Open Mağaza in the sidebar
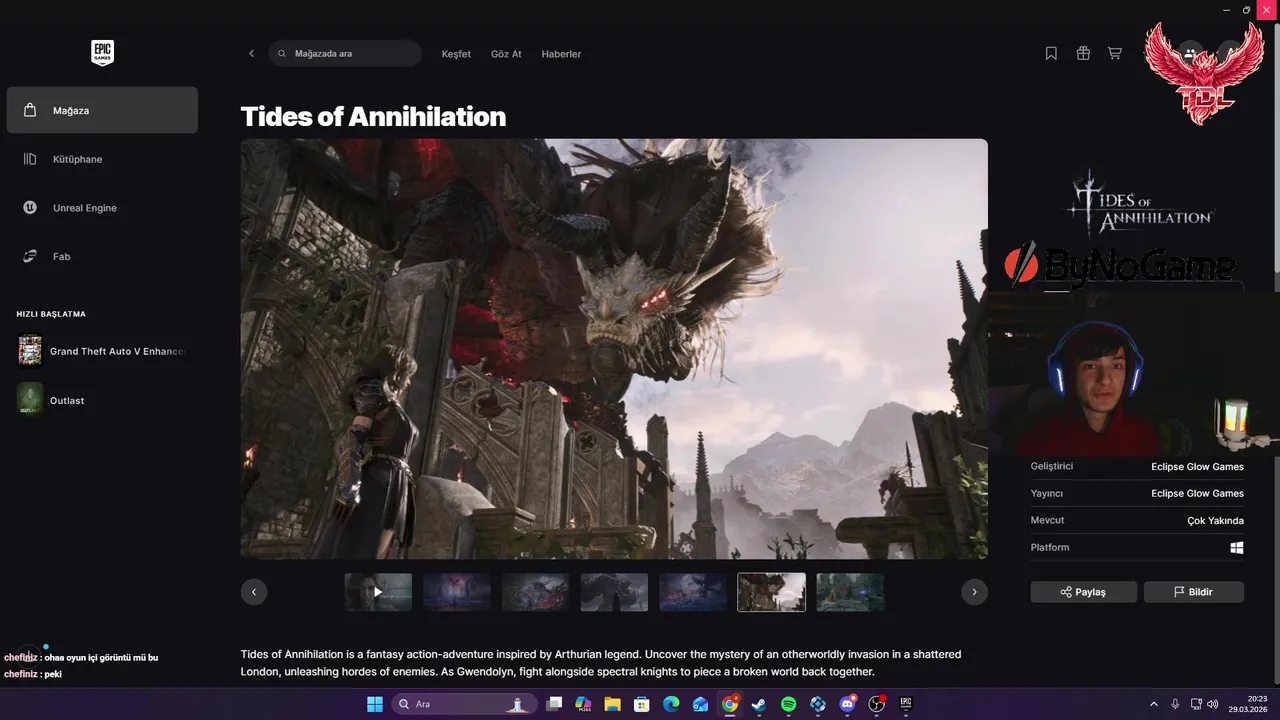Viewport: 1280px width, 720px height. pos(102,110)
